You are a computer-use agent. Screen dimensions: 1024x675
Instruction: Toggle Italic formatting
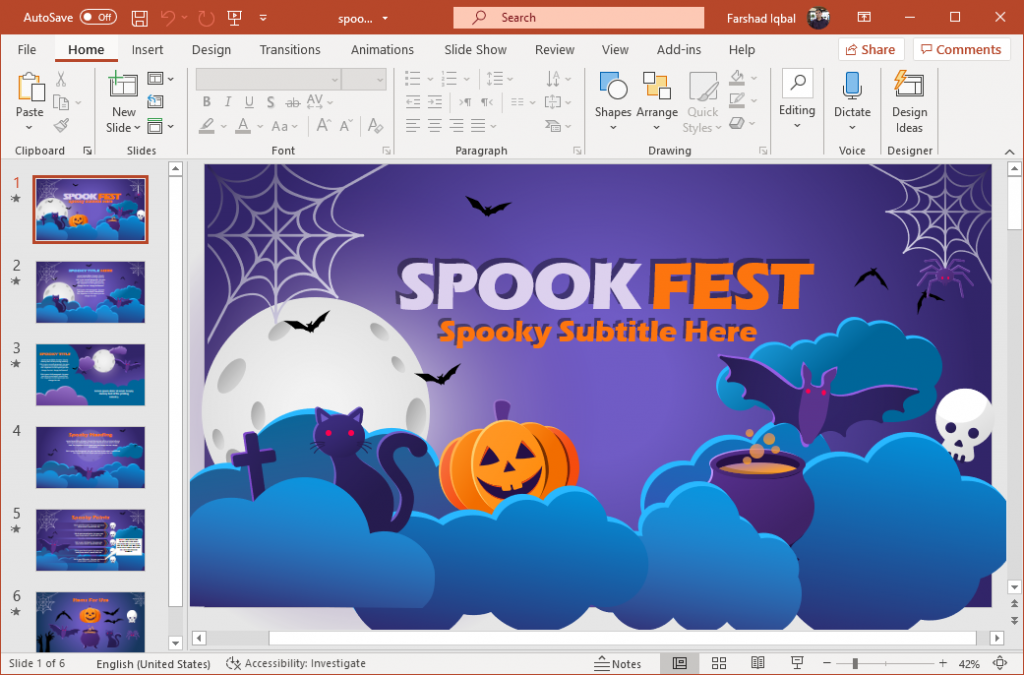pyautogui.click(x=227, y=102)
